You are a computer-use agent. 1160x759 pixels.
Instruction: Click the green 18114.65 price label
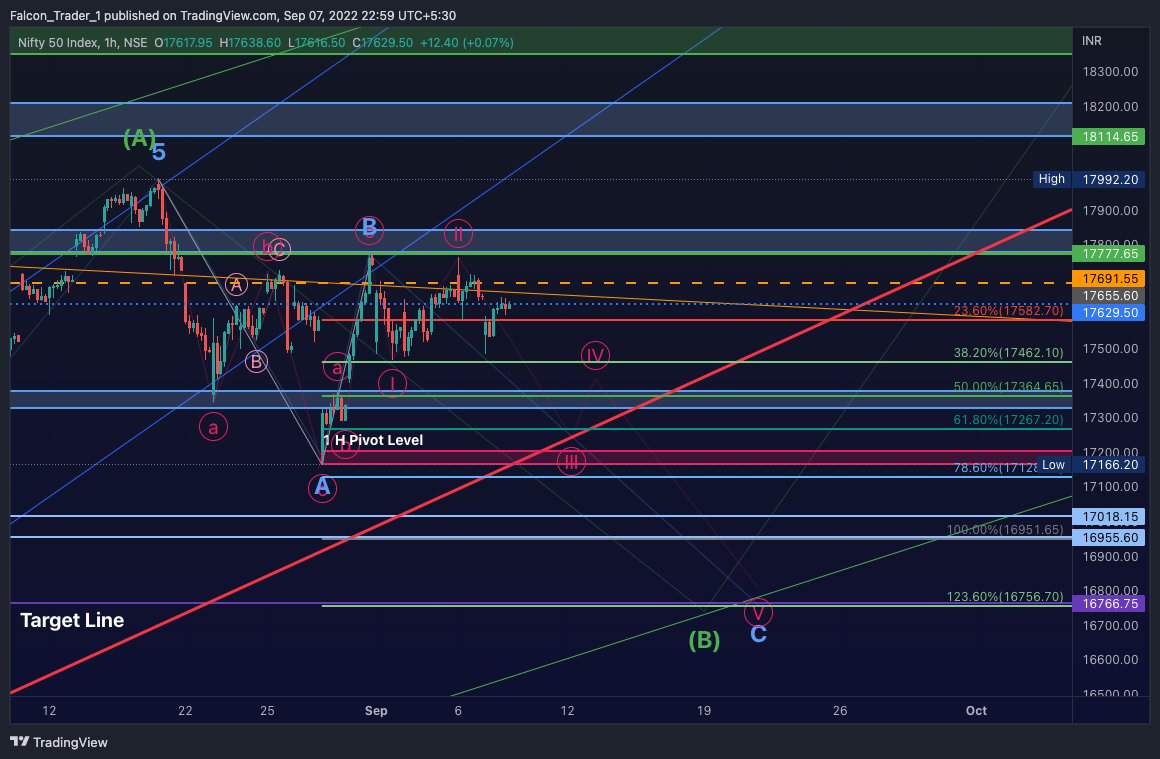point(1108,137)
